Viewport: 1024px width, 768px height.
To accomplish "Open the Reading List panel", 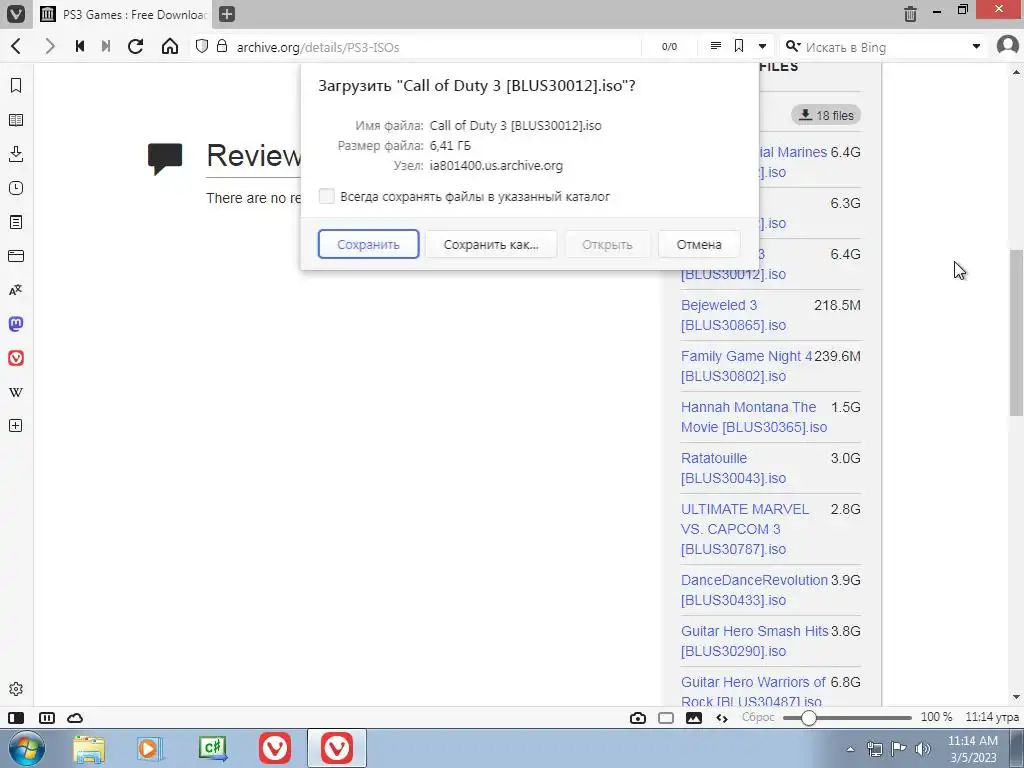I will pos(16,120).
